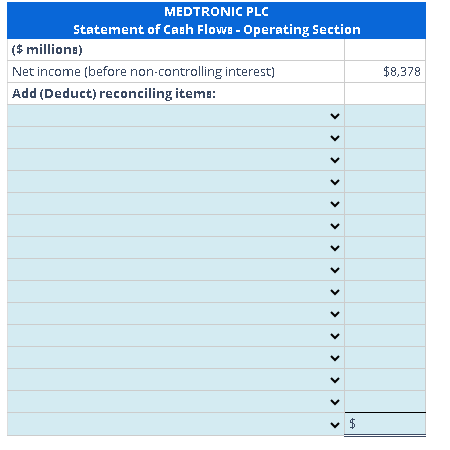Open the fourth reconciling item dropdown
The width and height of the screenshot is (450, 450).
pos(176,182)
